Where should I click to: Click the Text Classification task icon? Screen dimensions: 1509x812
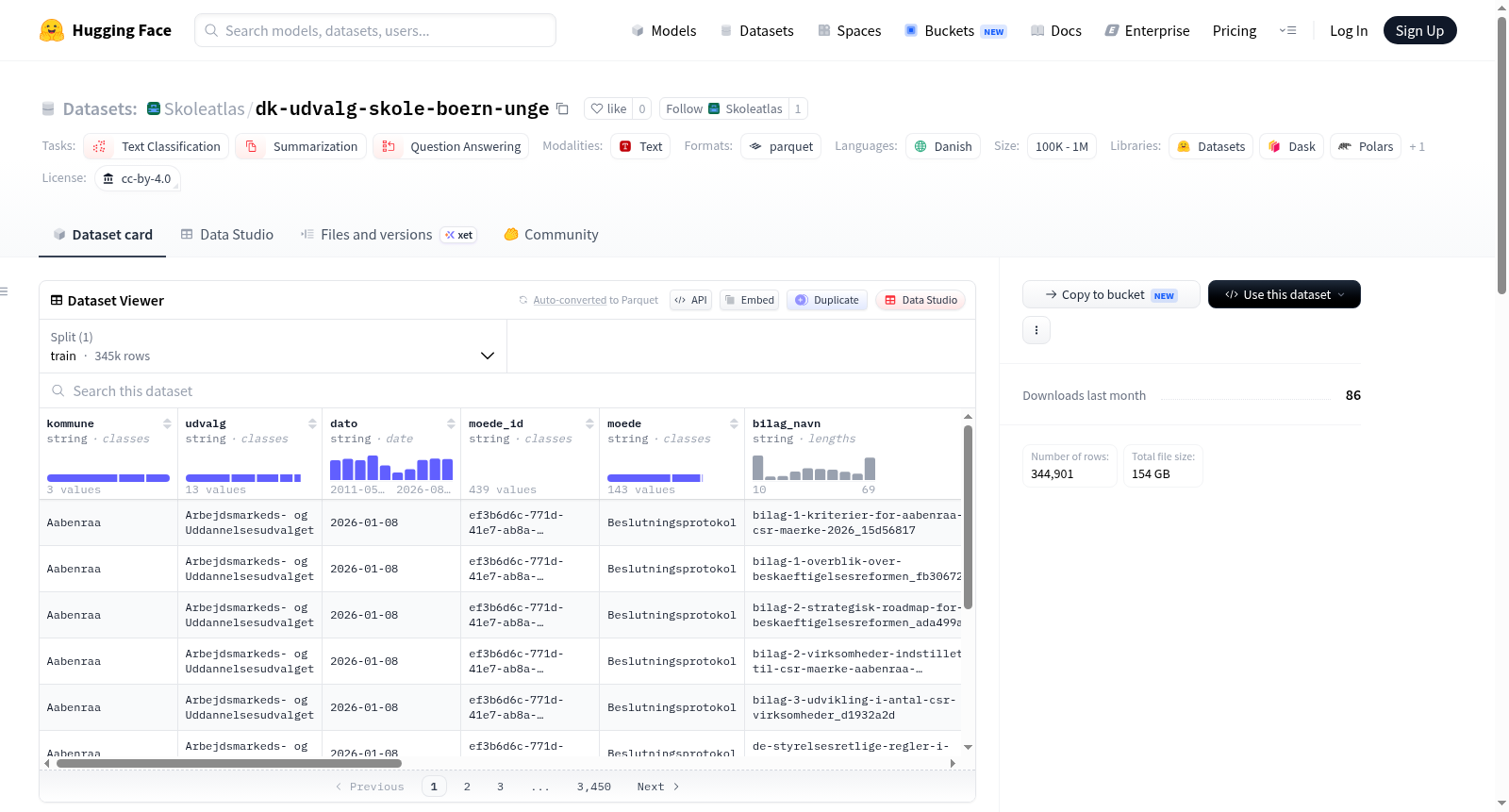[x=99, y=146]
